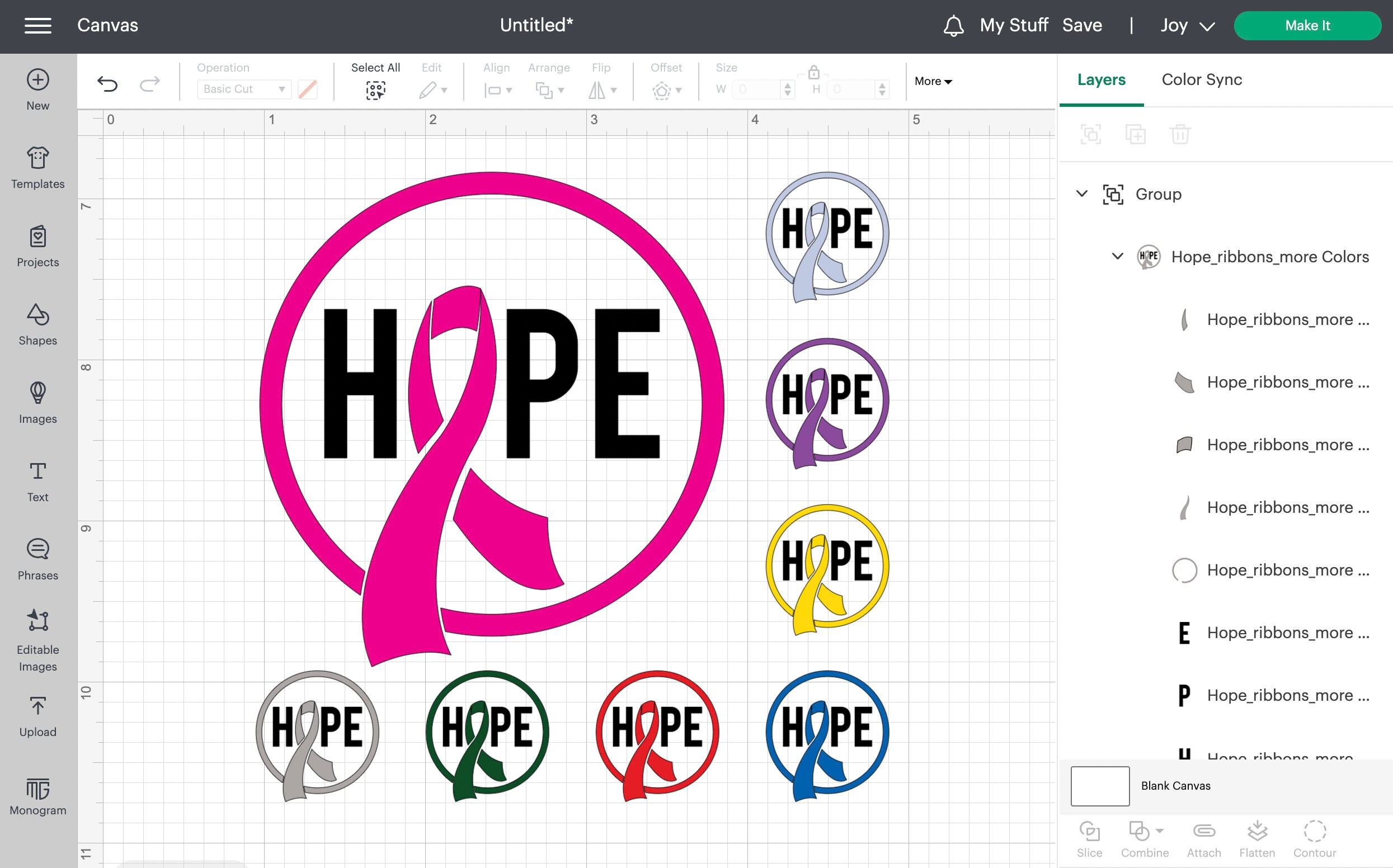Screen dimensions: 1393x868
Task: Open the operation color swatch picker
Action: click(308, 89)
